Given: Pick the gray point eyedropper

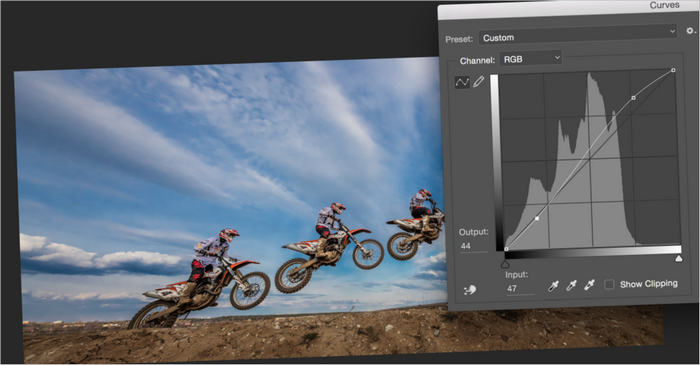Looking at the screenshot, I should point(571,285).
